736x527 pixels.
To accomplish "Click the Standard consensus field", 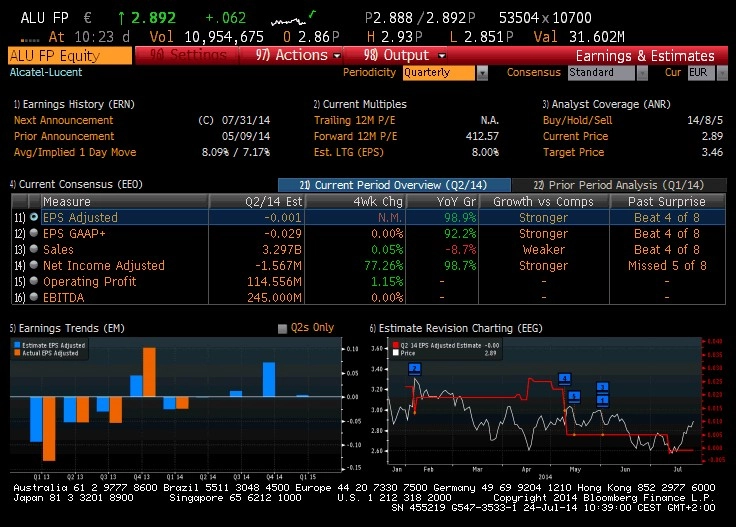I will (601, 73).
